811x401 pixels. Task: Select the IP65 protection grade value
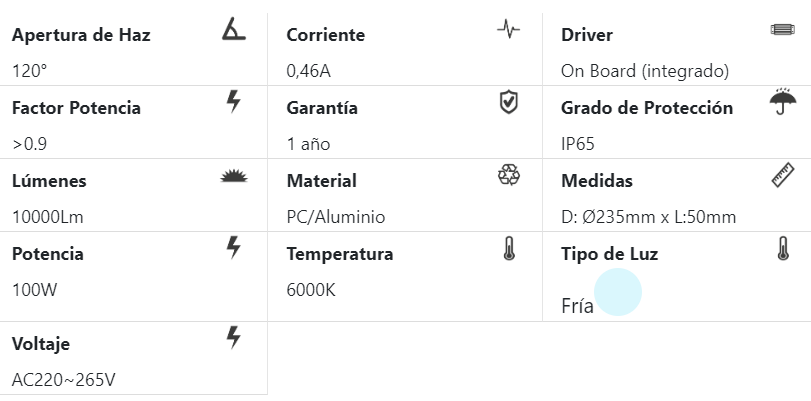[x=578, y=144]
